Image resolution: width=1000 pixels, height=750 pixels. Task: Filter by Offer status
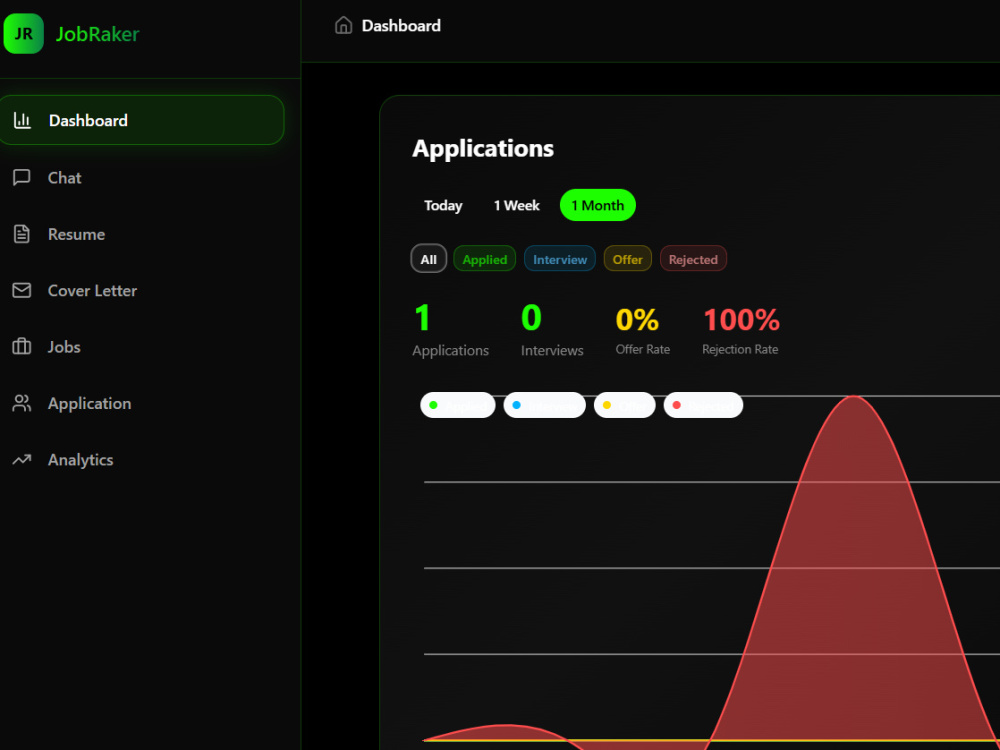(628, 259)
